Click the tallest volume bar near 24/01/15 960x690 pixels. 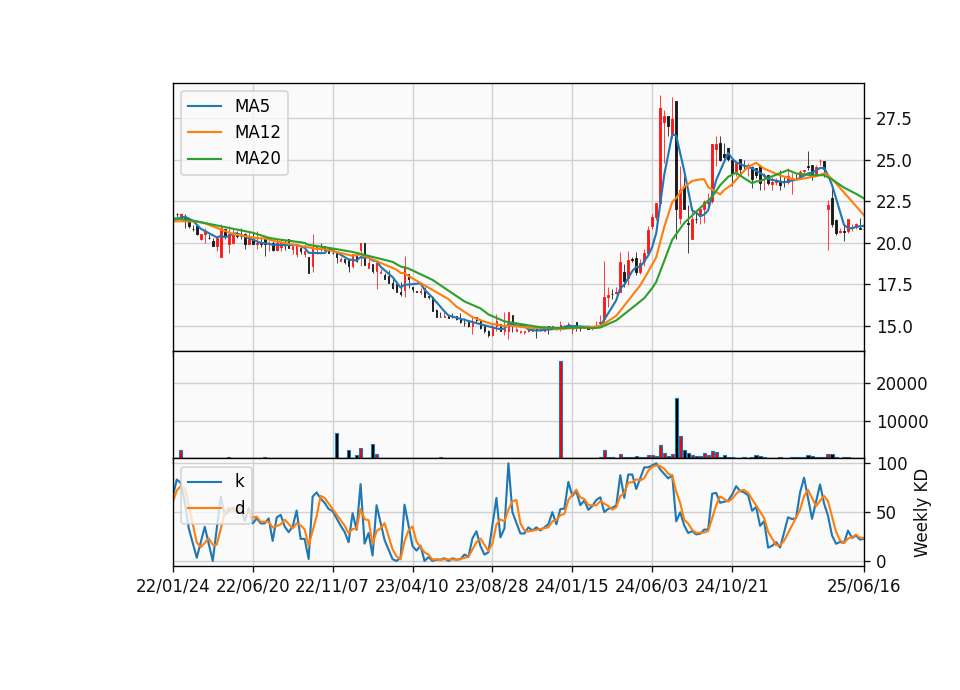tap(561, 410)
